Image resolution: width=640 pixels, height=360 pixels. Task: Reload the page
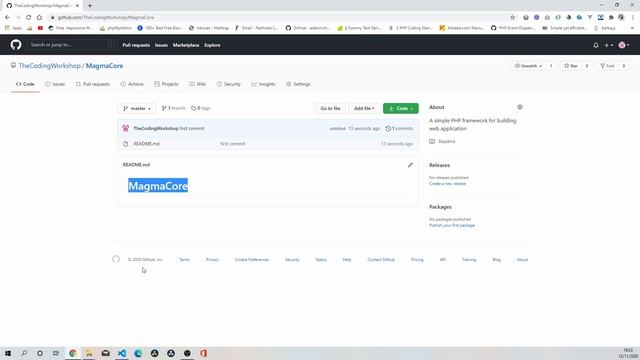(x=29, y=18)
